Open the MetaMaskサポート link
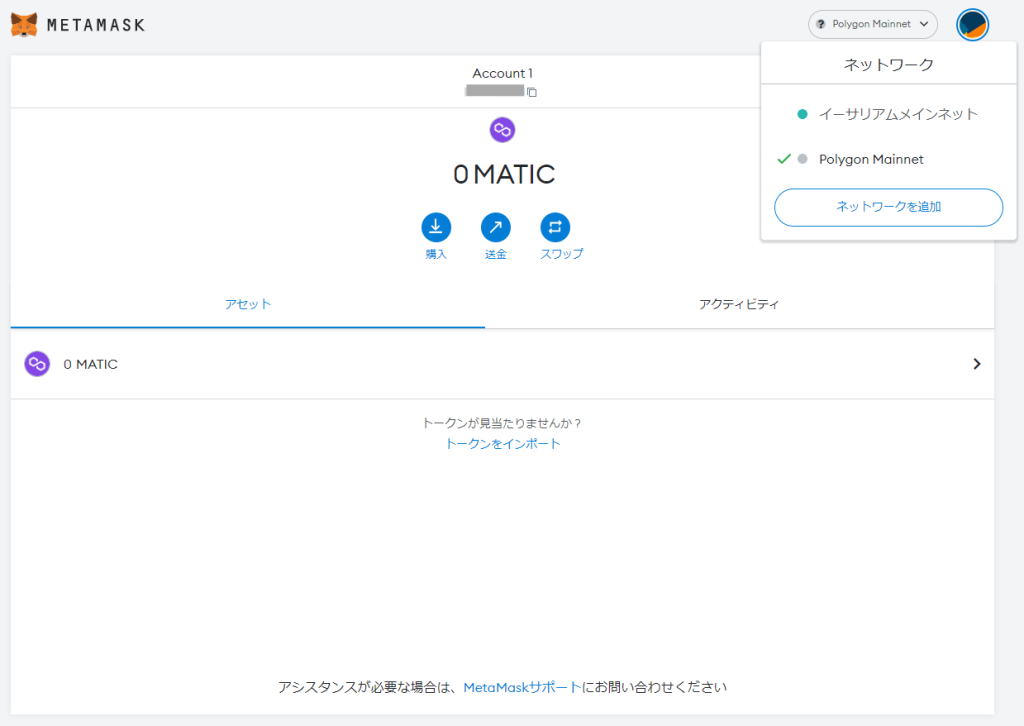The image size is (1024, 726). [x=522, y=687]
